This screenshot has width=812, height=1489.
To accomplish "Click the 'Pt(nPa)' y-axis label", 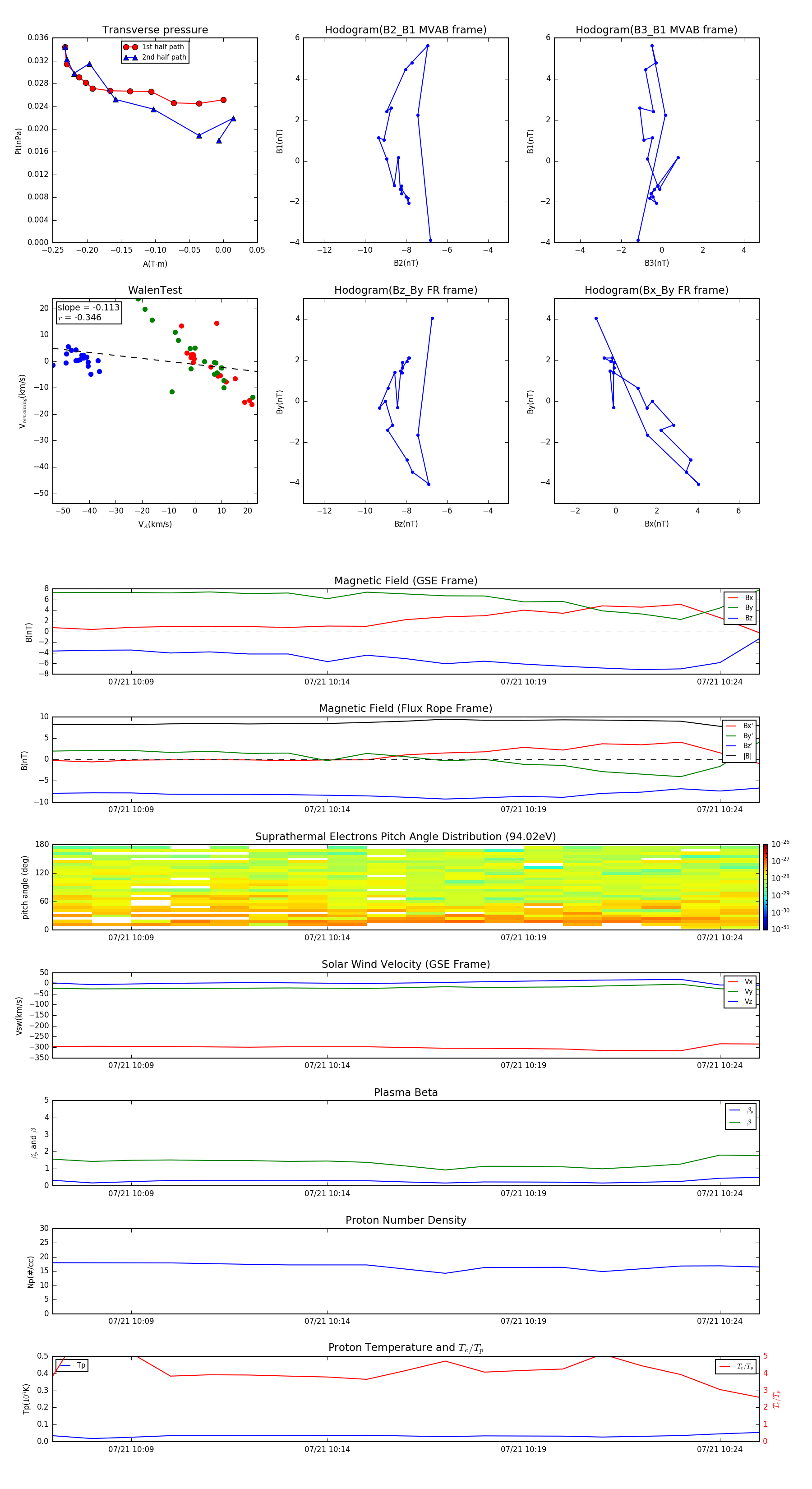I will pos(18,140).
